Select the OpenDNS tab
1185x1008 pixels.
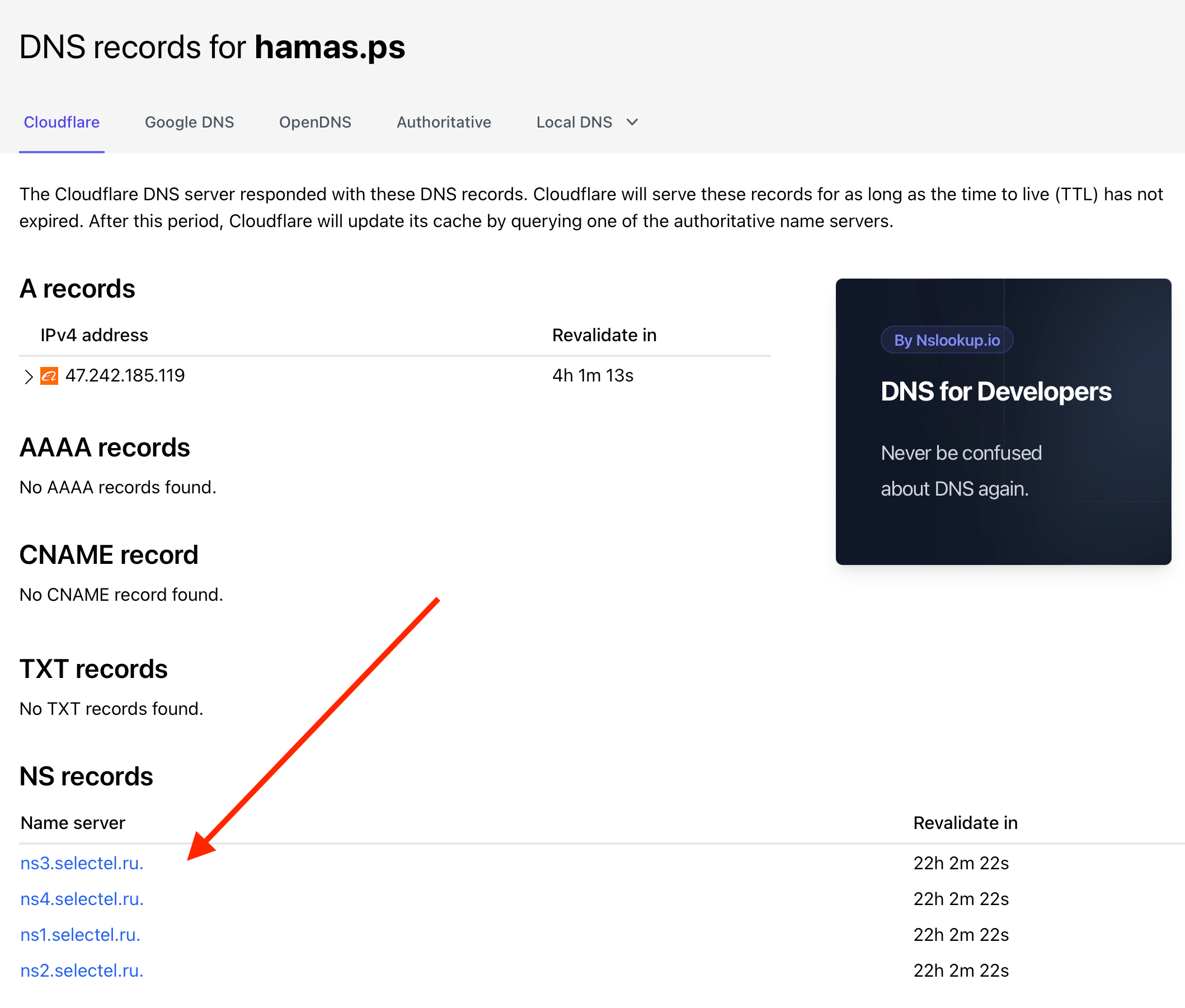pyautogui.click(x=315, y=123)
